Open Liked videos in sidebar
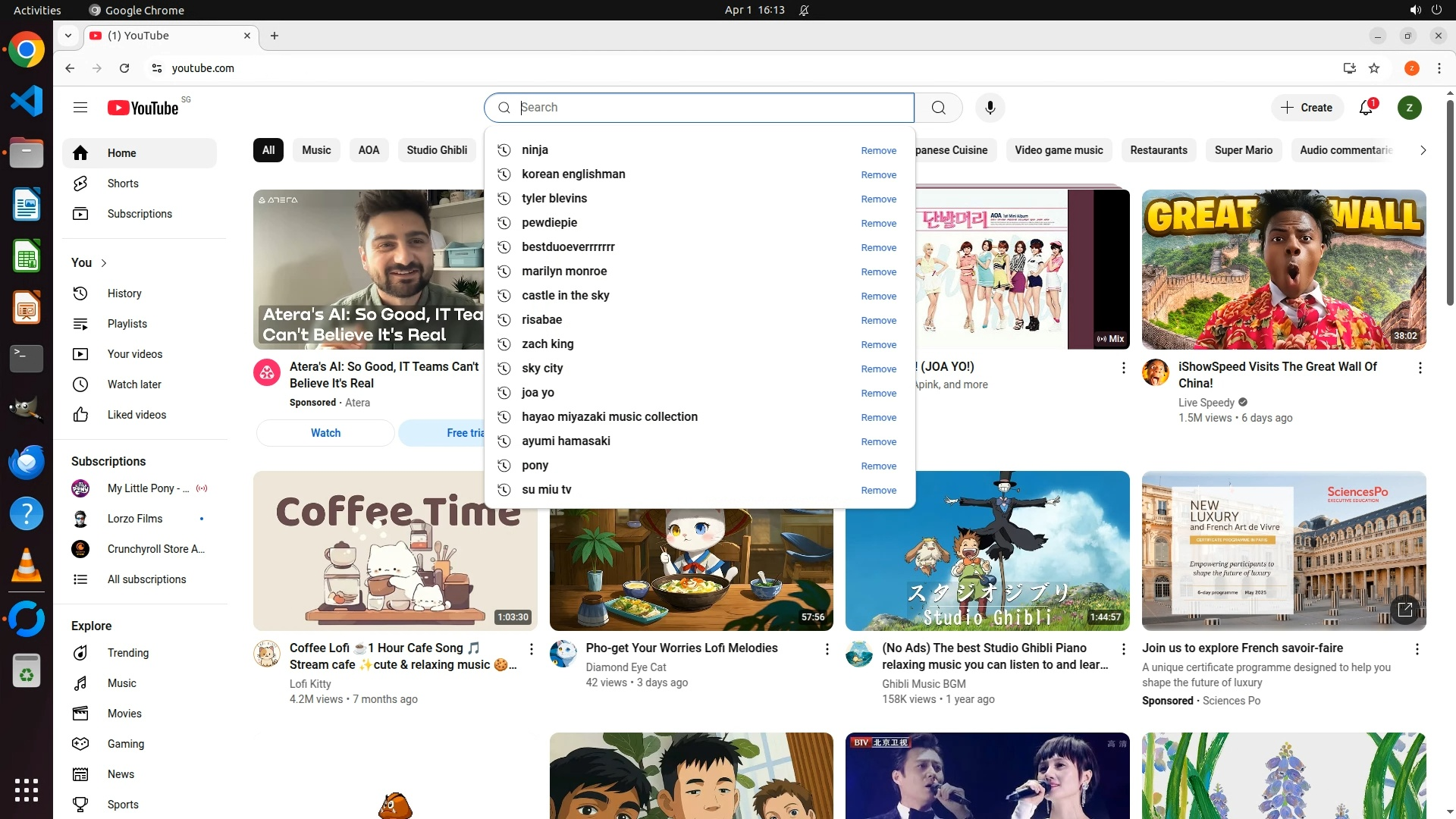This screenshot has width=1456, height=819. pyautogui.click(x=136, y=415)
